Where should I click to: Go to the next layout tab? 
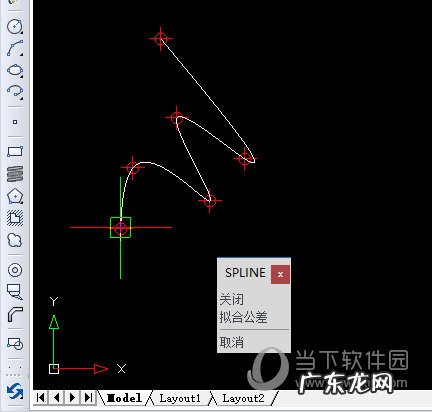[73, 397]
